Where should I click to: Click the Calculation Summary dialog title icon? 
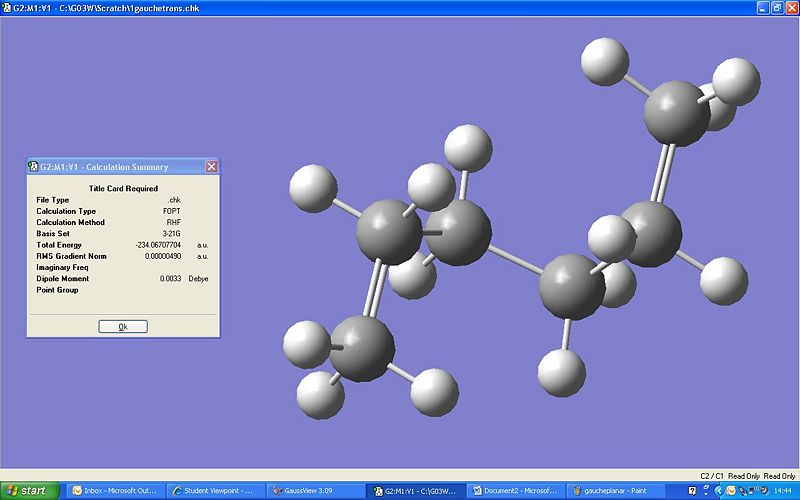tap(33, 166)
